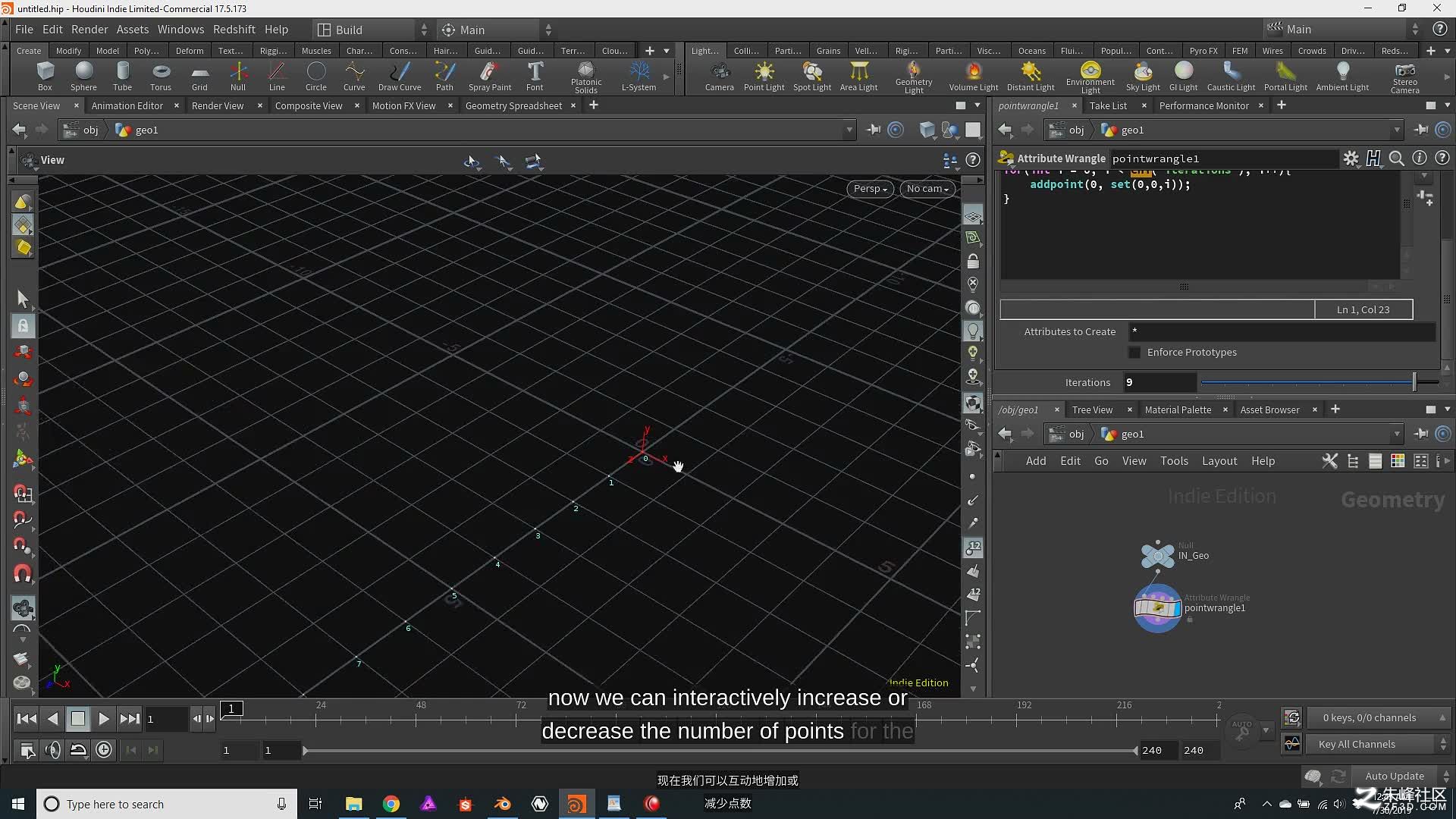Select the Circle shelf tool
The width and height of the screenshot is (1456, 819).
[316, 76]
